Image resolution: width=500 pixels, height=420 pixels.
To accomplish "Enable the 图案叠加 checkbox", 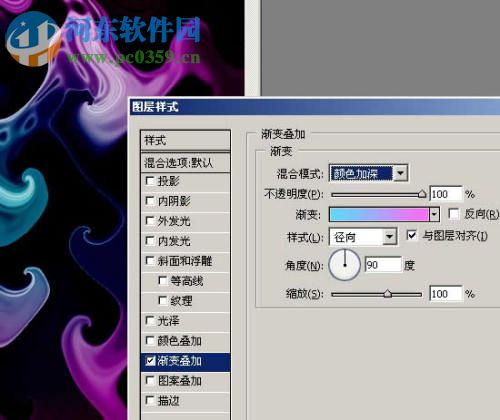I will [x=150, y=380].
